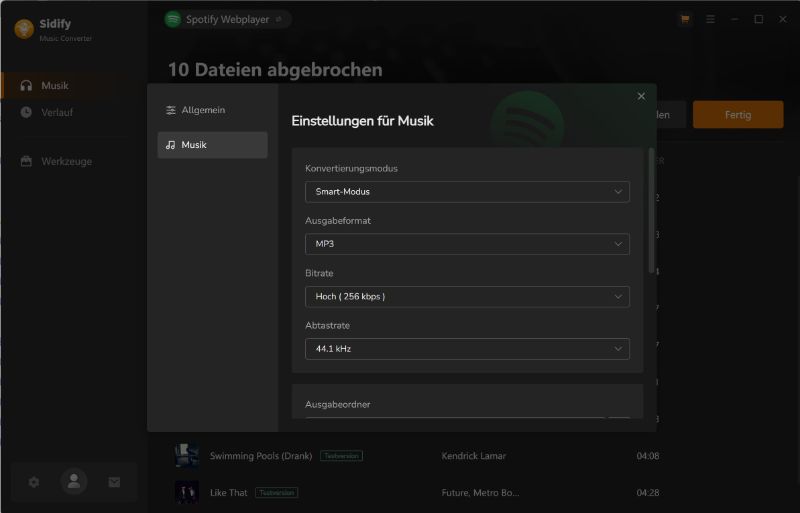Open the Allgemein settings section
Image resolution: width=800 pixels, height=513 pixels.
click(x=212, y=110)
